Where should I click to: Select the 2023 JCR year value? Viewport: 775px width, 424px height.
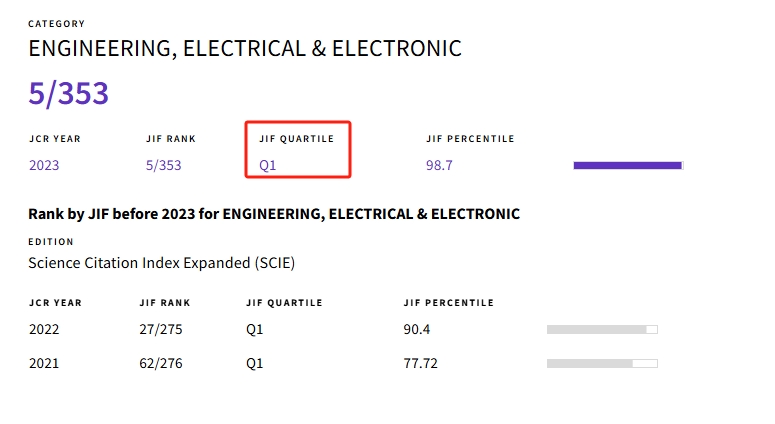tap(44, 165)
